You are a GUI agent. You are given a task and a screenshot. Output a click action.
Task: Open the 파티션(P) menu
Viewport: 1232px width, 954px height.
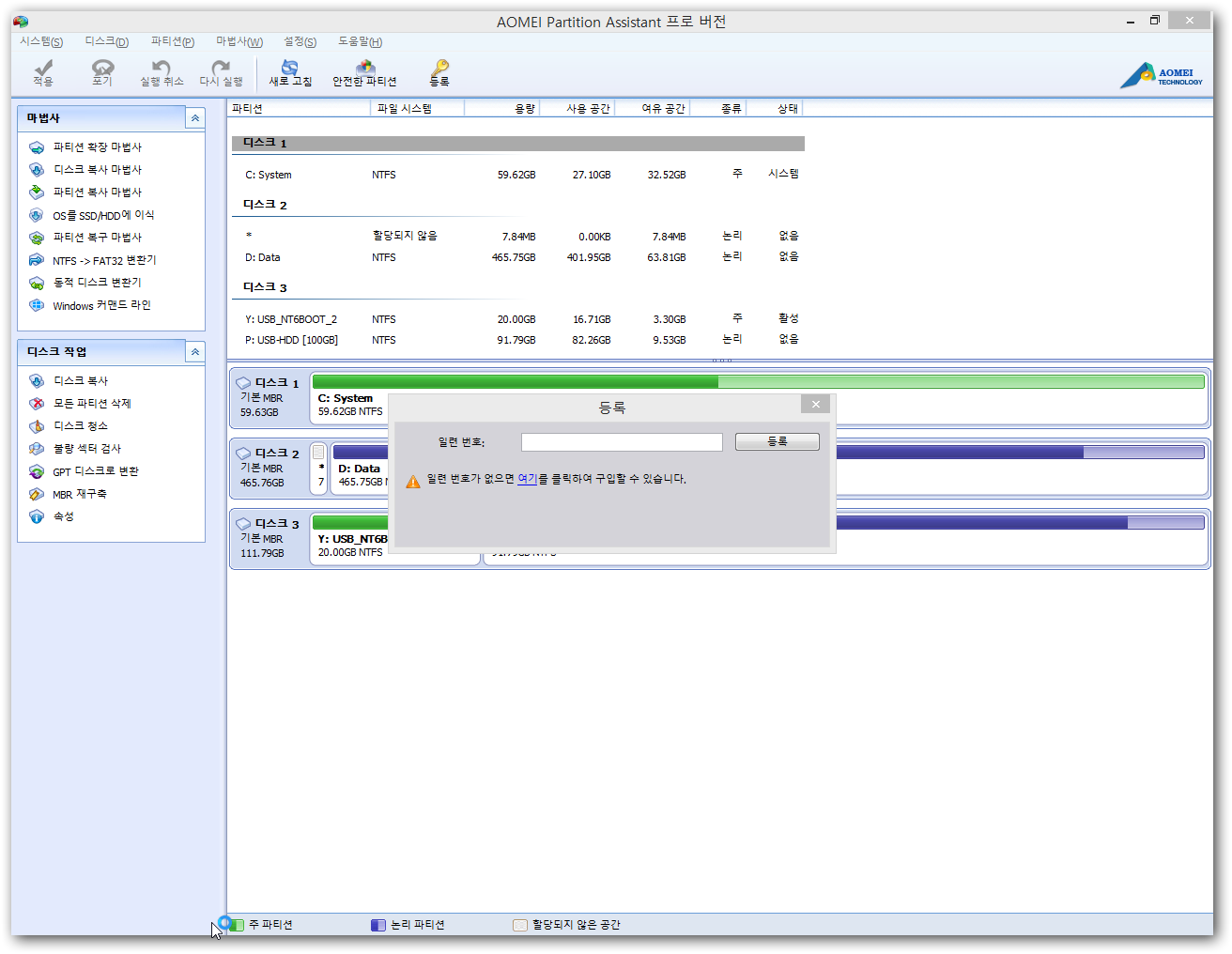172,41
